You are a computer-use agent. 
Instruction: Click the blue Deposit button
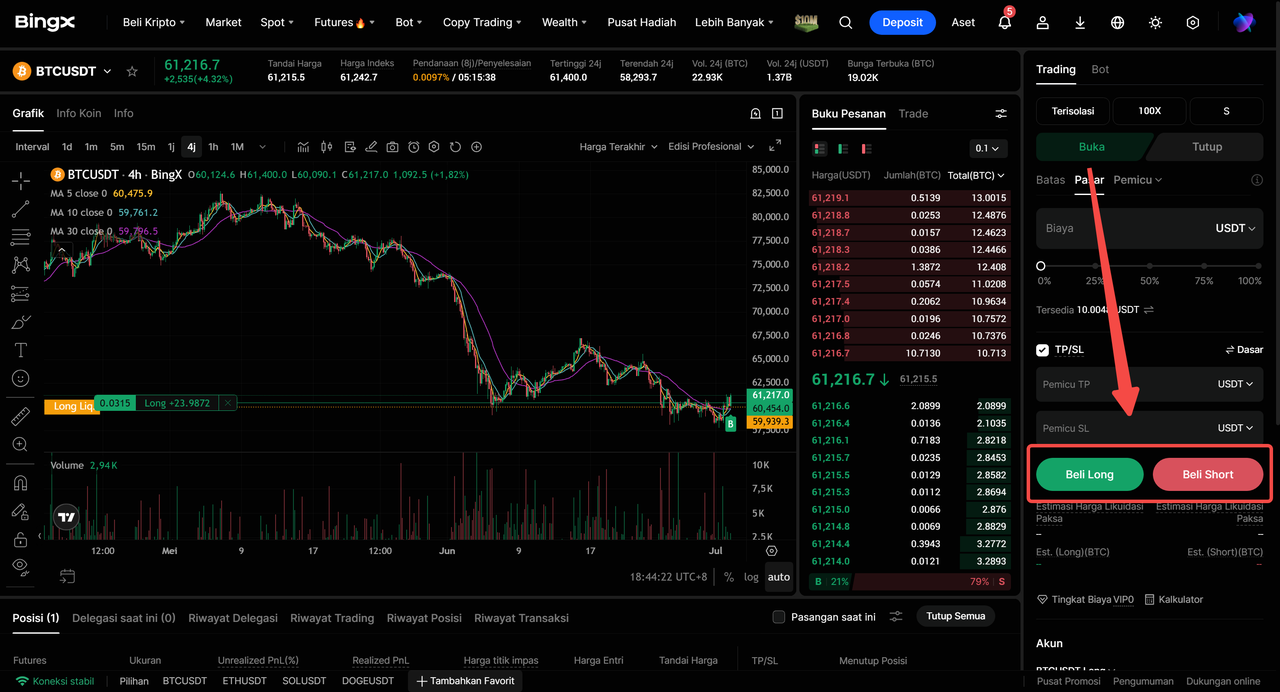(x=902, y=22)
